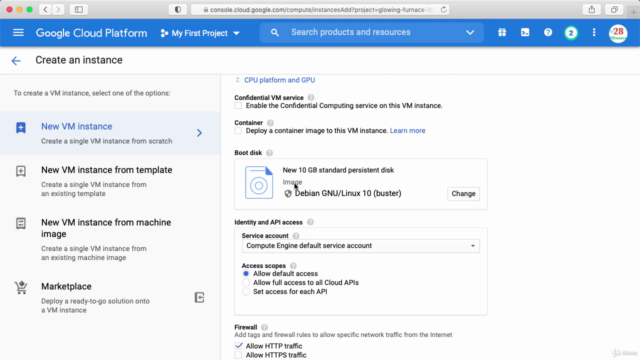Viewport: 640px width, 360px height.
Task: Activate Cloud Shell icon
Action: 525,33
